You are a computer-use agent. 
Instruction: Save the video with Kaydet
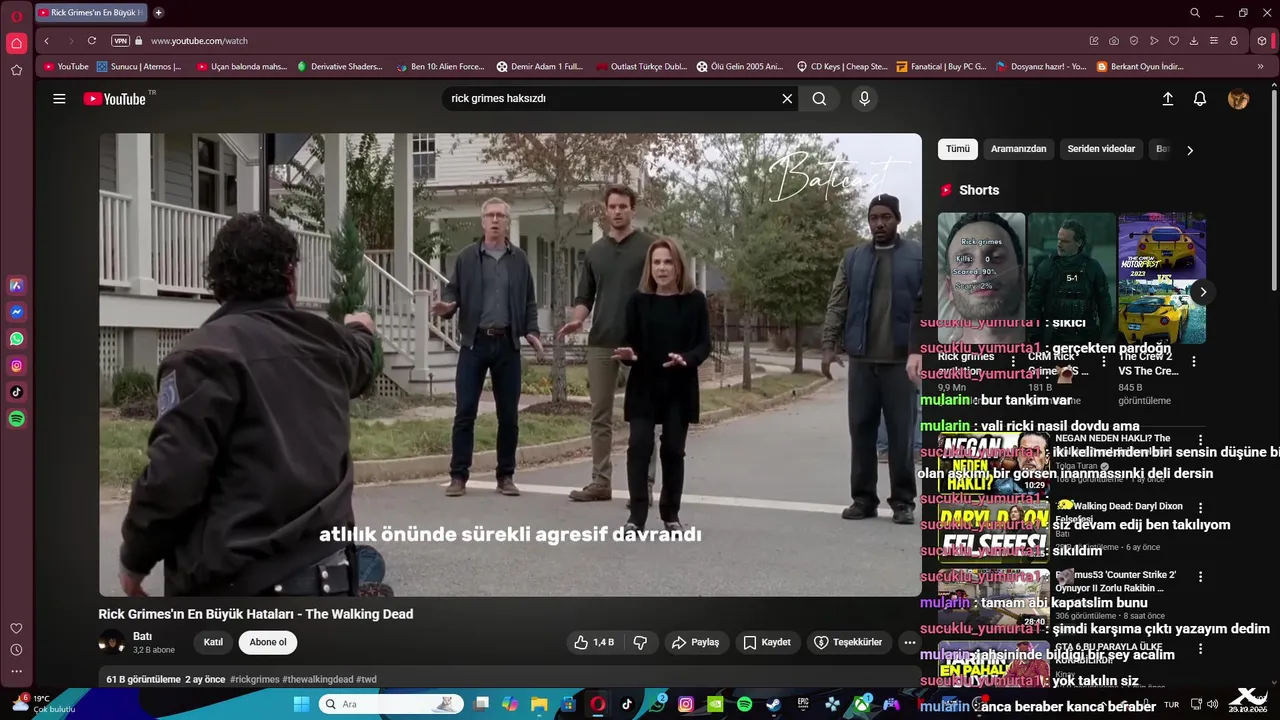tap(767, 642)
